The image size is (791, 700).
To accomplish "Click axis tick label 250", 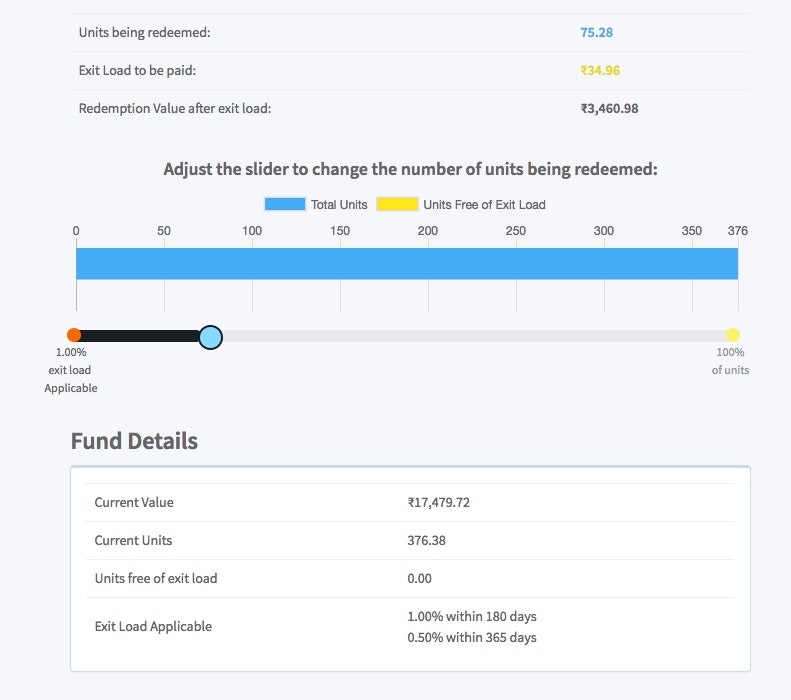I will point(516,231).
